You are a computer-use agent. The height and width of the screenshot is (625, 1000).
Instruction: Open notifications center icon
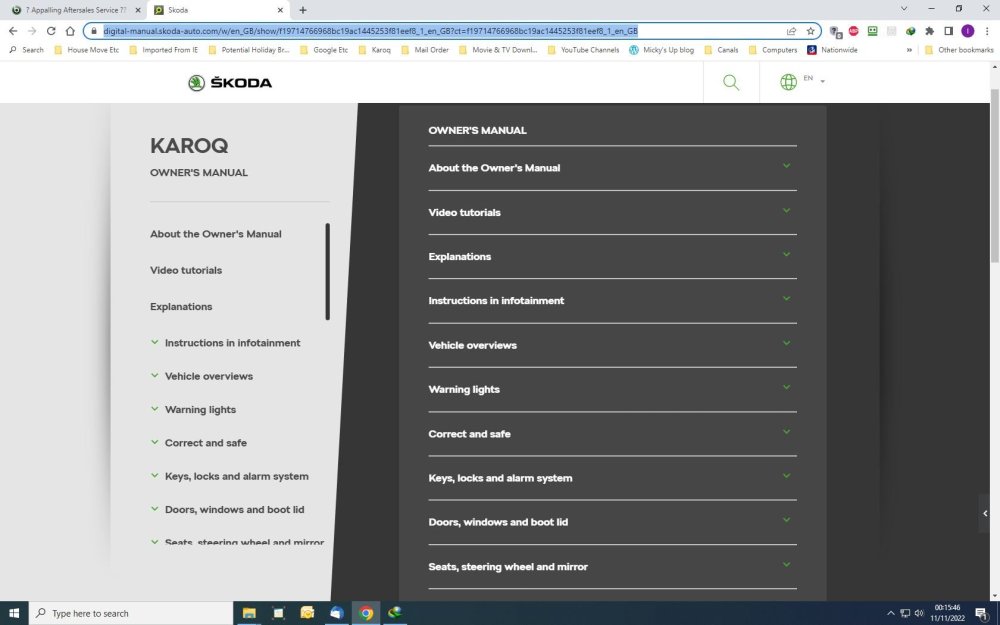[982, 614]
